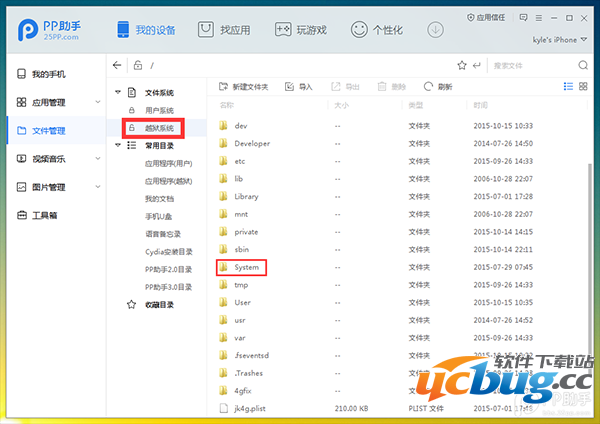Click the back arrow in path bar
The image size is (600, 424).
[118, 65]
